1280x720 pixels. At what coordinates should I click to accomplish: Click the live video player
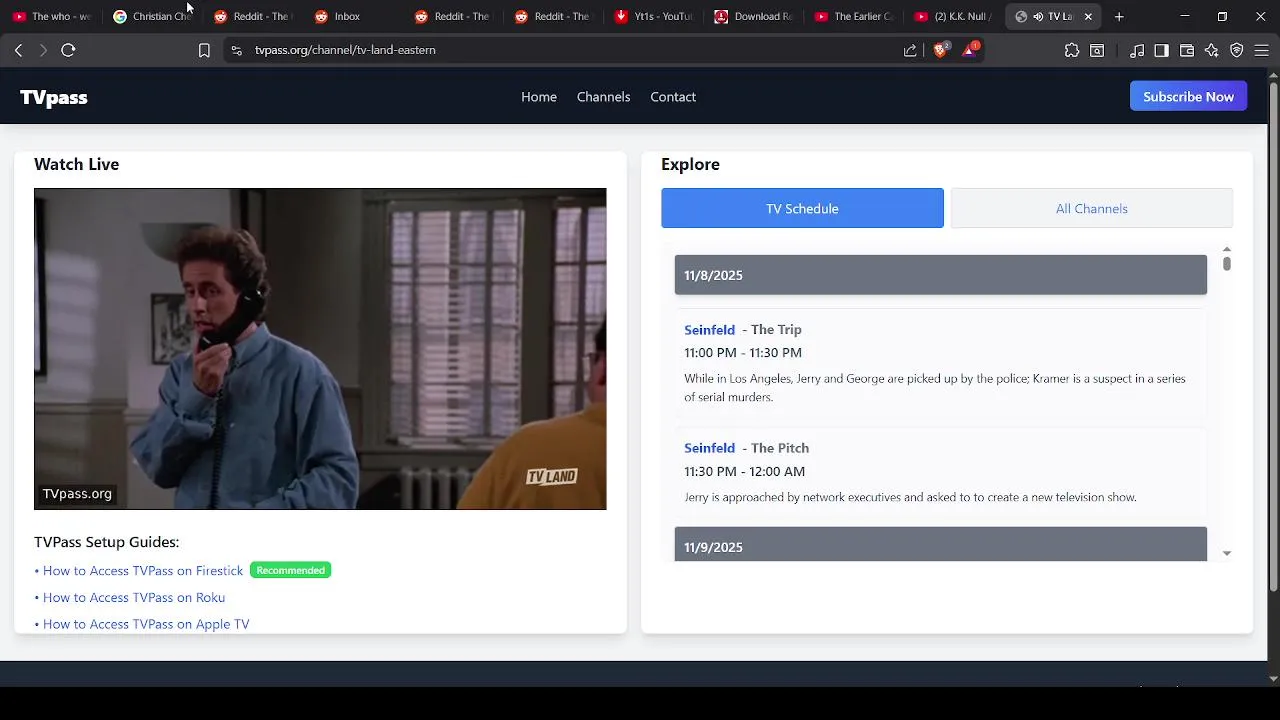tap(320, 349)
